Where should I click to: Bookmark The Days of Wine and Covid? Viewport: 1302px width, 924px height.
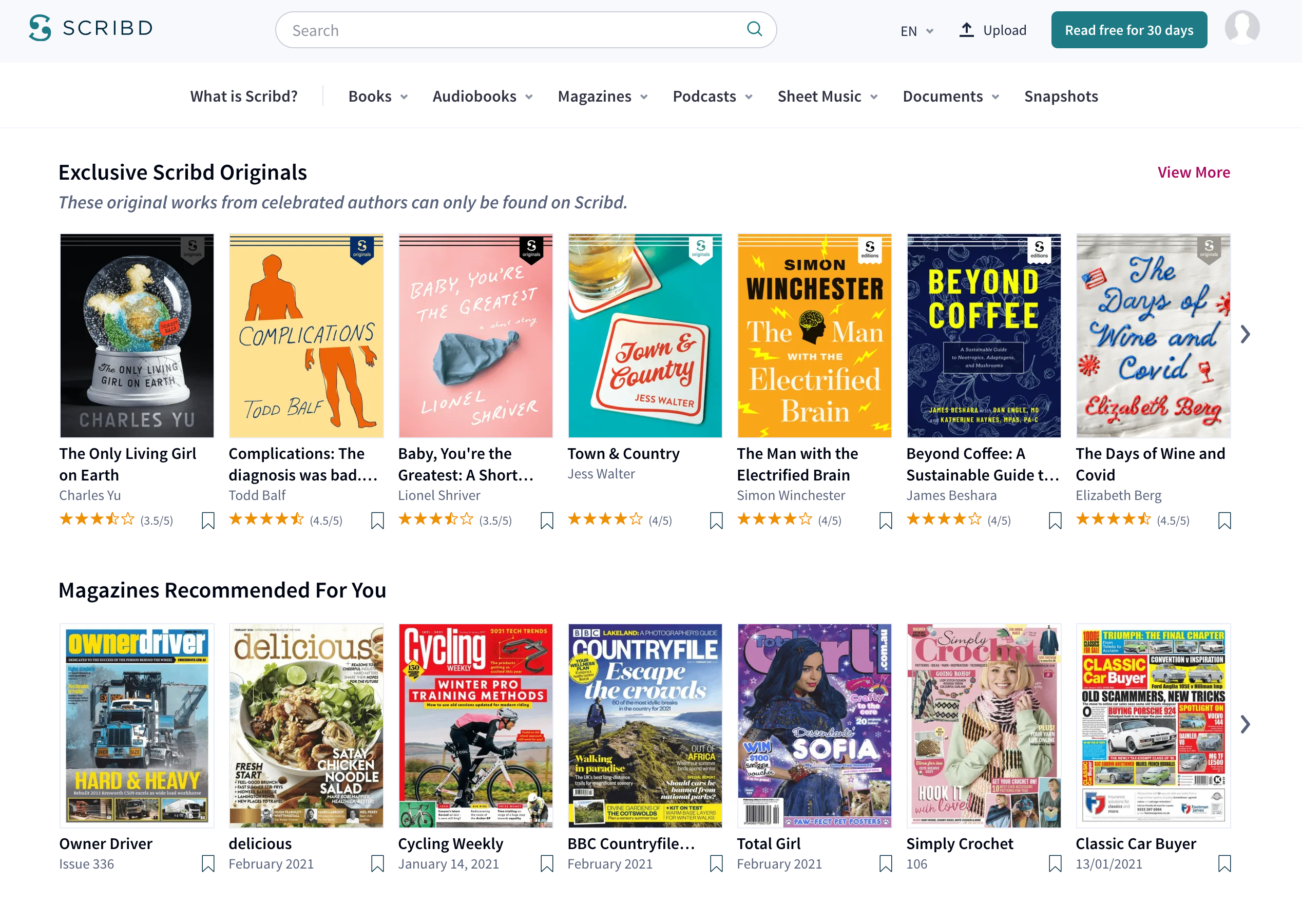(x=1224, y=521)
